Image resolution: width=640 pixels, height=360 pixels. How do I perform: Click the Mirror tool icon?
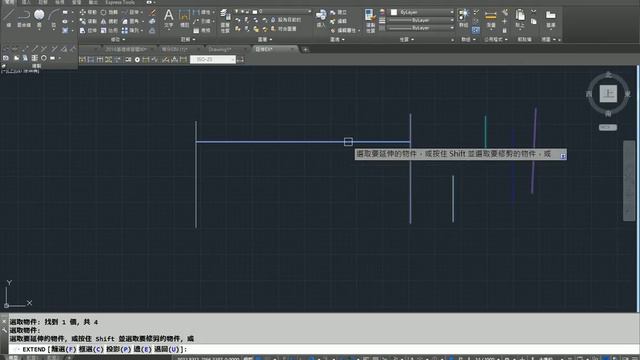point(104,21)
